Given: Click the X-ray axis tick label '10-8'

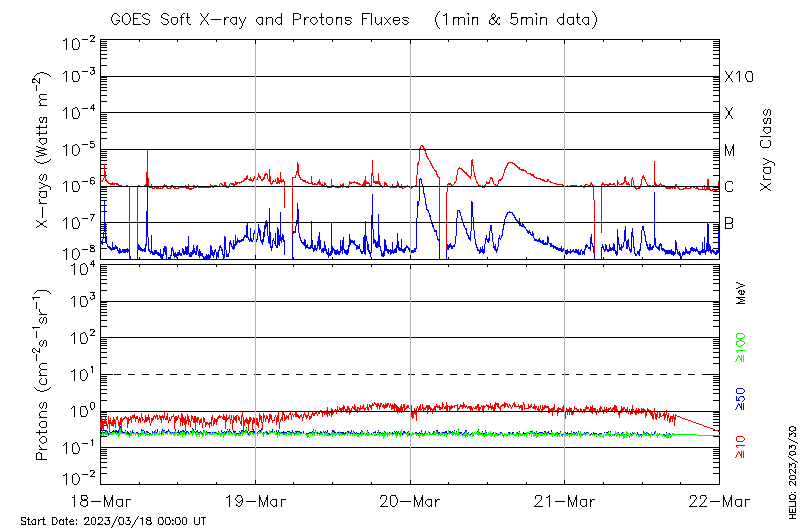Looking at the screenshot, I should pyautogui.click(x=79, y=252).
